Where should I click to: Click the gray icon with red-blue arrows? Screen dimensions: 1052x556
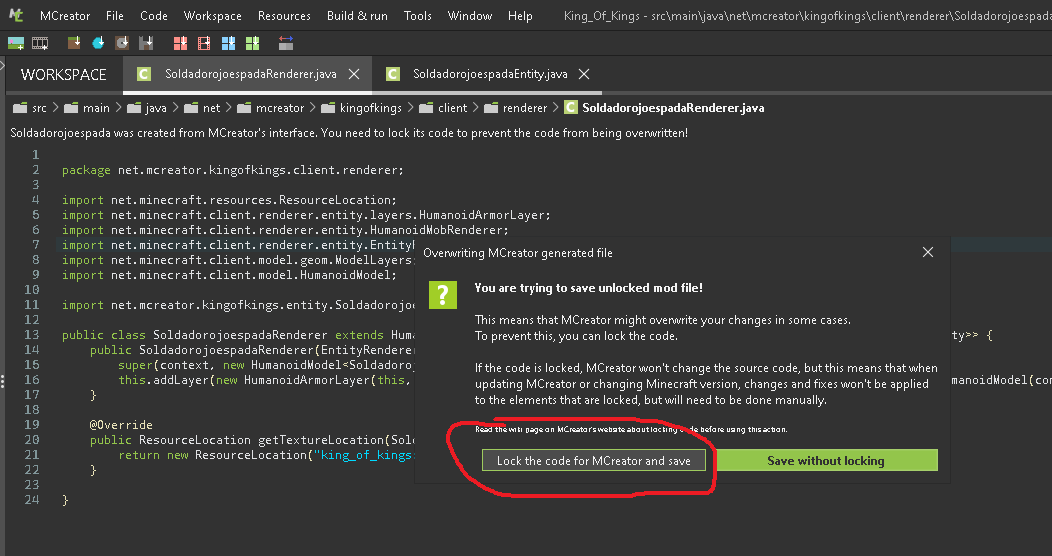(x=286, y=44)
